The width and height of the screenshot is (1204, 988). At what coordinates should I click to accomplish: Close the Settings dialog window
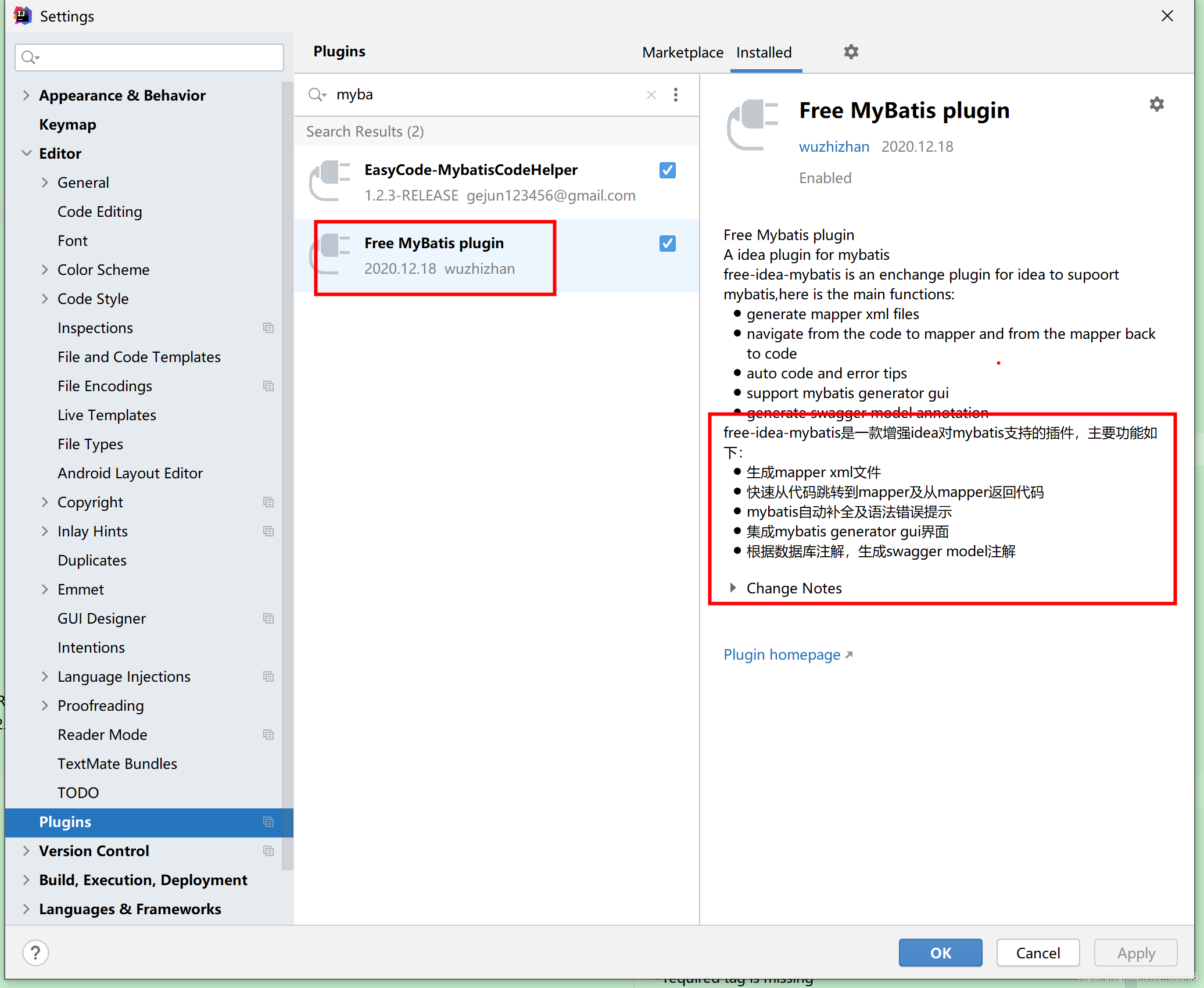pos(1167,16)
